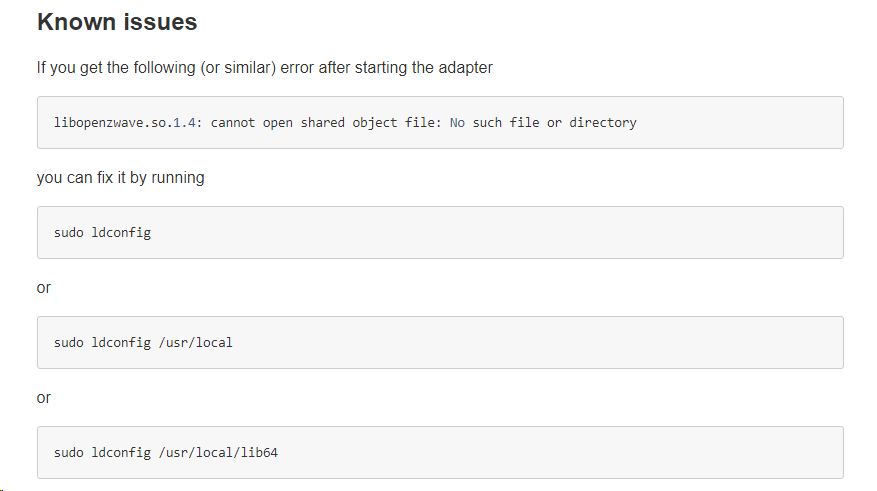The width and height of the screenshot is (877, 491).
Task: Click the 'If you get the following' paragraph
Action: tap(265, 68)
